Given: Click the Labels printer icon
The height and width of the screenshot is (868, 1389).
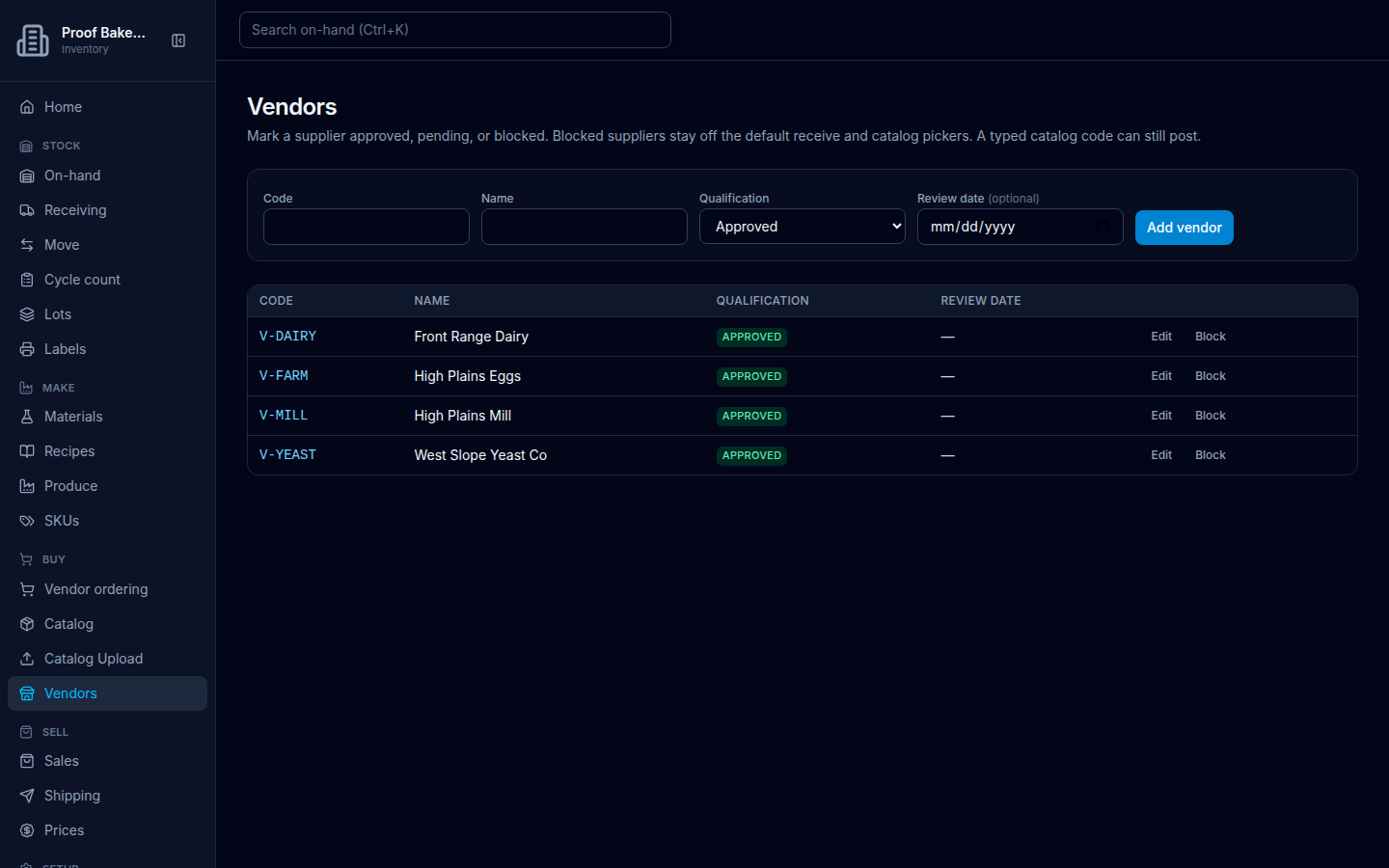Looking at the screenshot, I should [x=27, y=349].
